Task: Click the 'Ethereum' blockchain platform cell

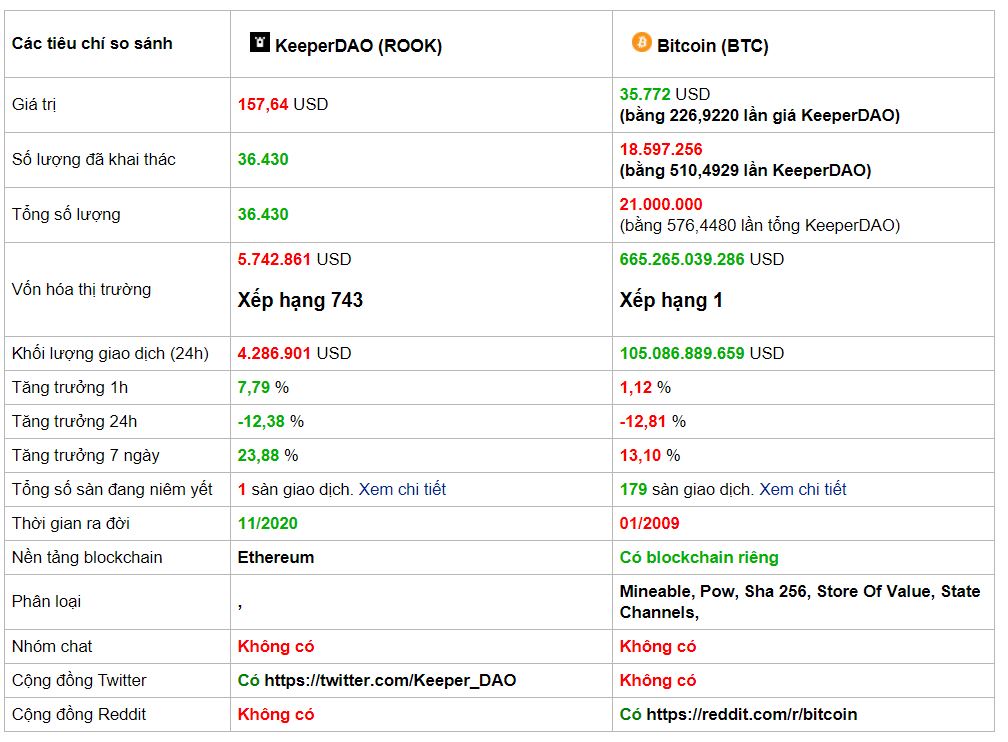Action: [275, 557]
